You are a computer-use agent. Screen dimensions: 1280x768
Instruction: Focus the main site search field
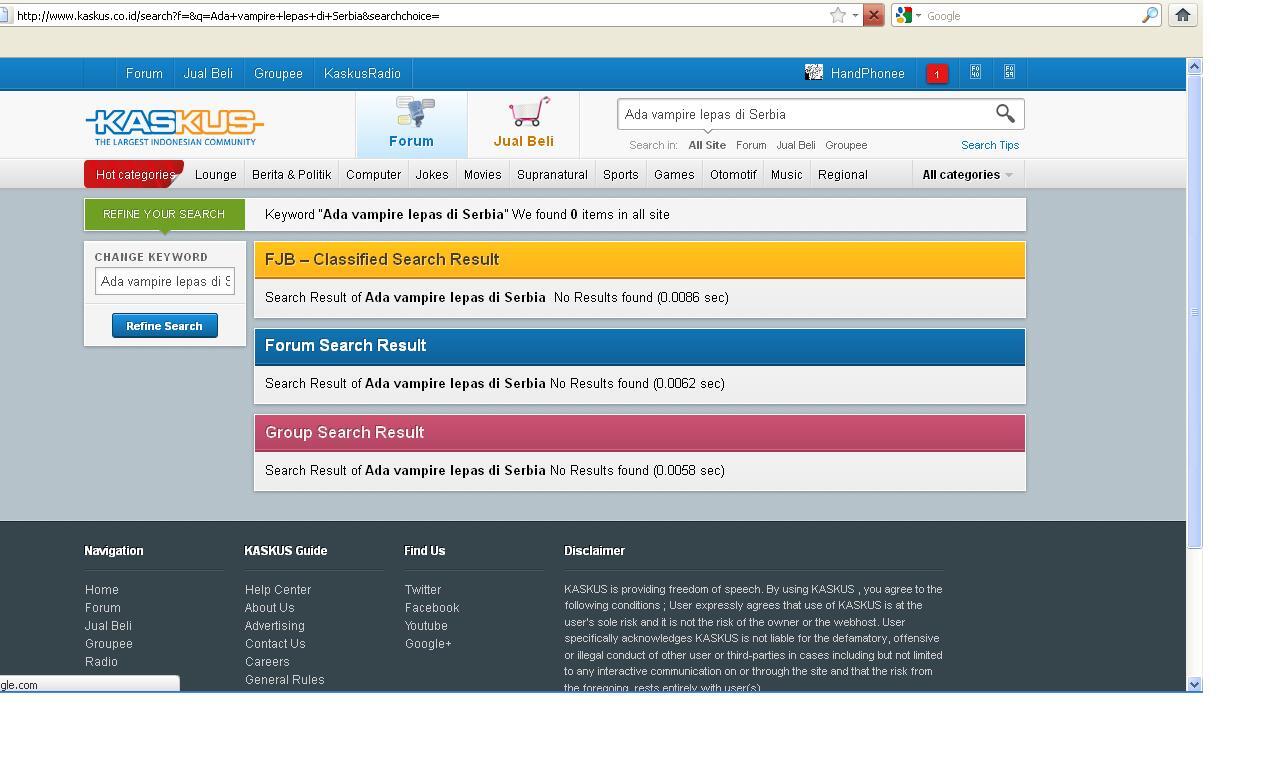(805, 114)
